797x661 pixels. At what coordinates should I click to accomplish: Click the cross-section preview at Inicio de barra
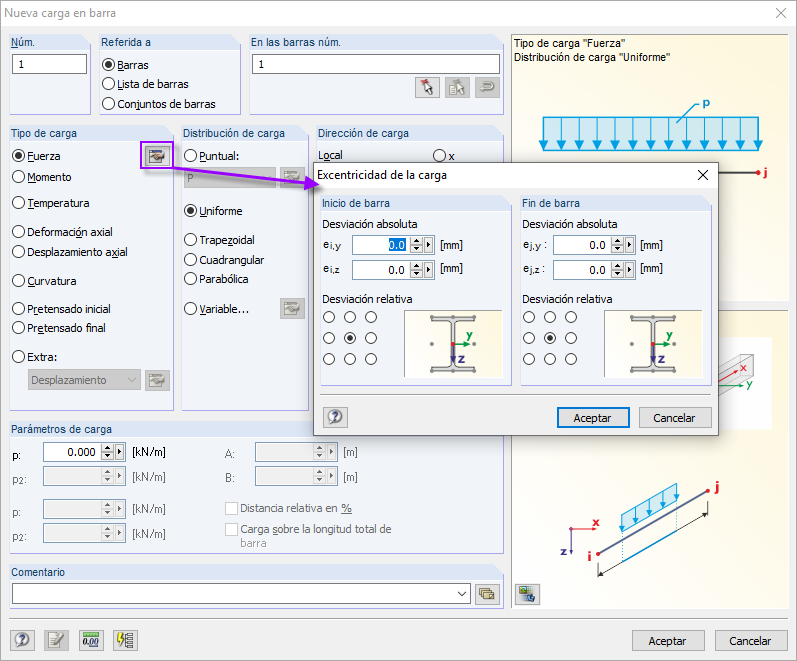point(453,344)
